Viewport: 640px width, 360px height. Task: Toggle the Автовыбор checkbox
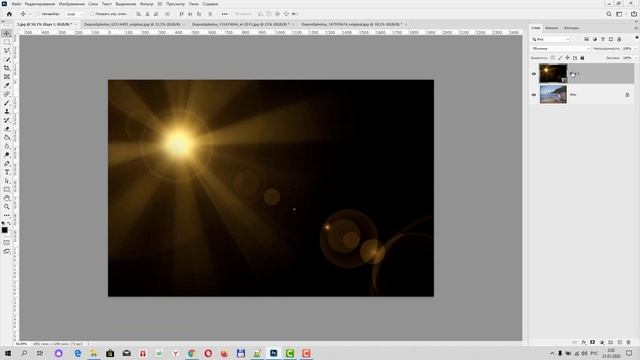pos(38,14)
